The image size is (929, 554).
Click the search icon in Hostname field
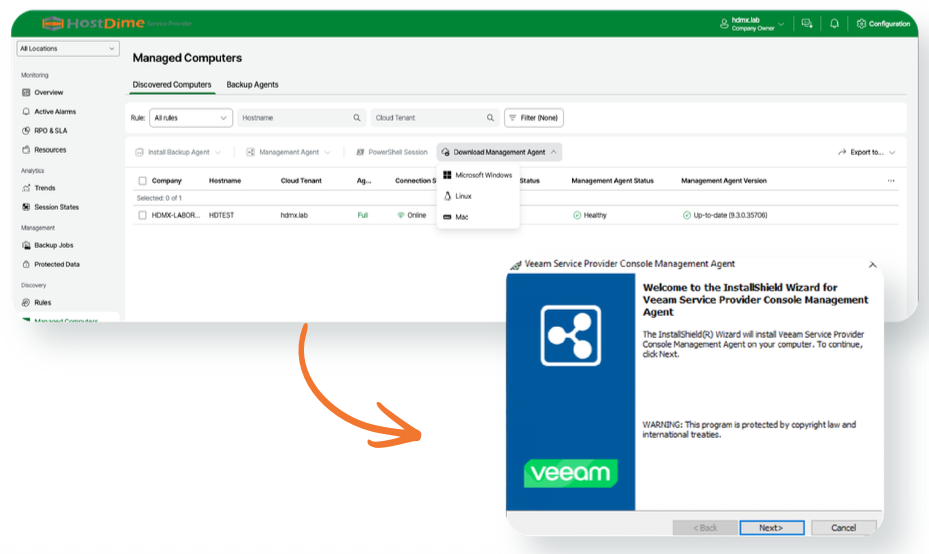click(x=357, y=118)
